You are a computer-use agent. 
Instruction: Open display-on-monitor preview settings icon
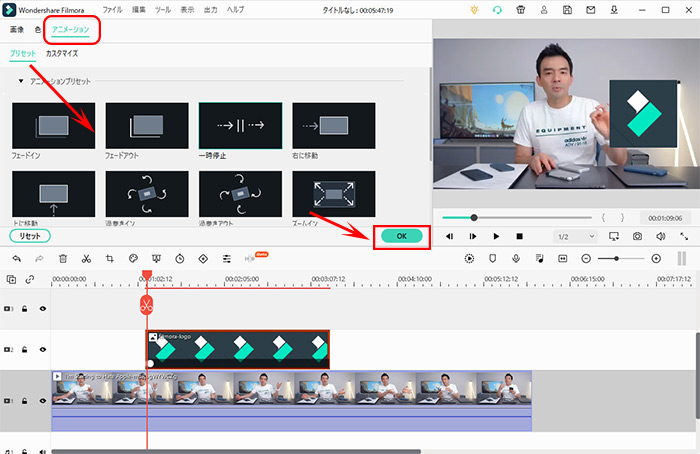[x=614, y=236]
